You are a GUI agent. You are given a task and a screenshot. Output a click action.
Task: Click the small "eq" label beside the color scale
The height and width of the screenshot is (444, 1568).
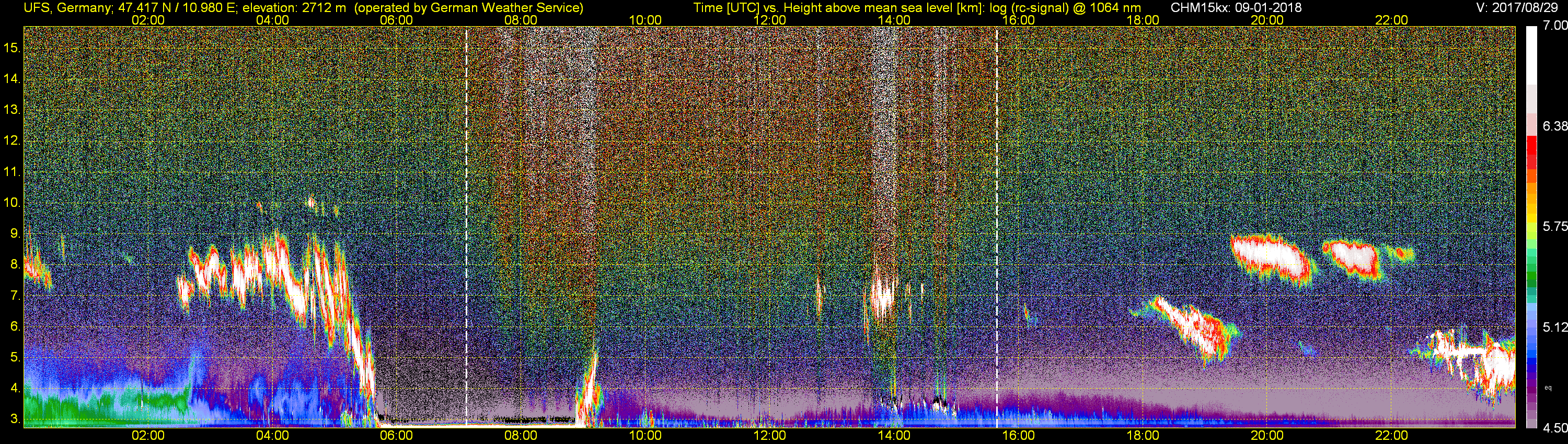point(1548,388)
